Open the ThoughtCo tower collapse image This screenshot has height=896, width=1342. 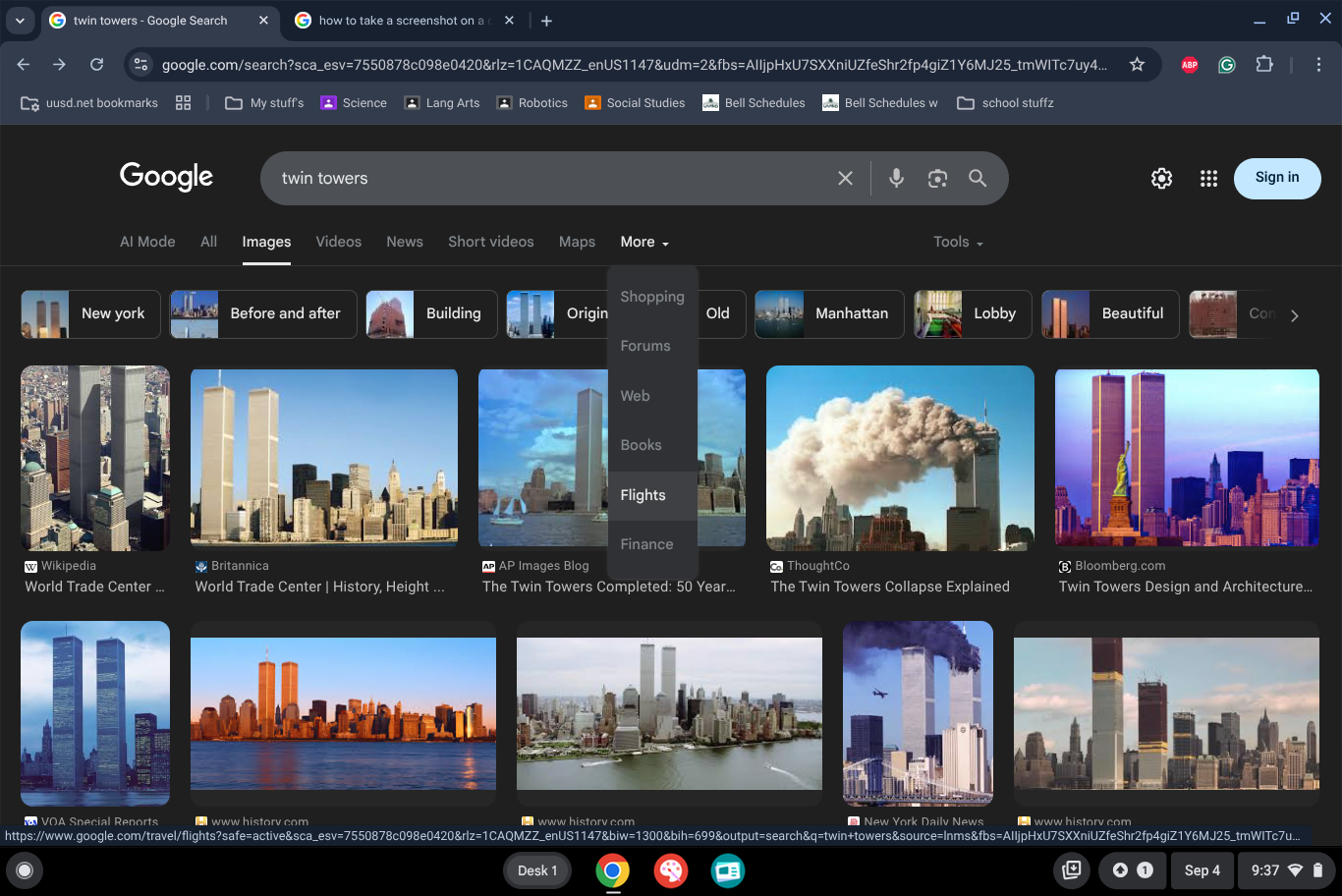(x=899, y=458)
